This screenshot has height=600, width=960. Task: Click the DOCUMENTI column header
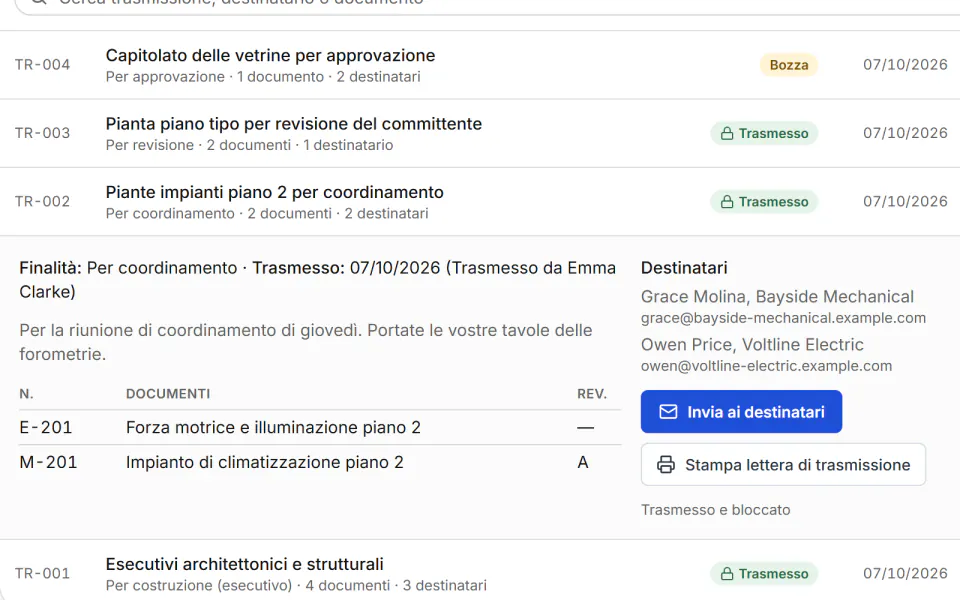[168, 394]
